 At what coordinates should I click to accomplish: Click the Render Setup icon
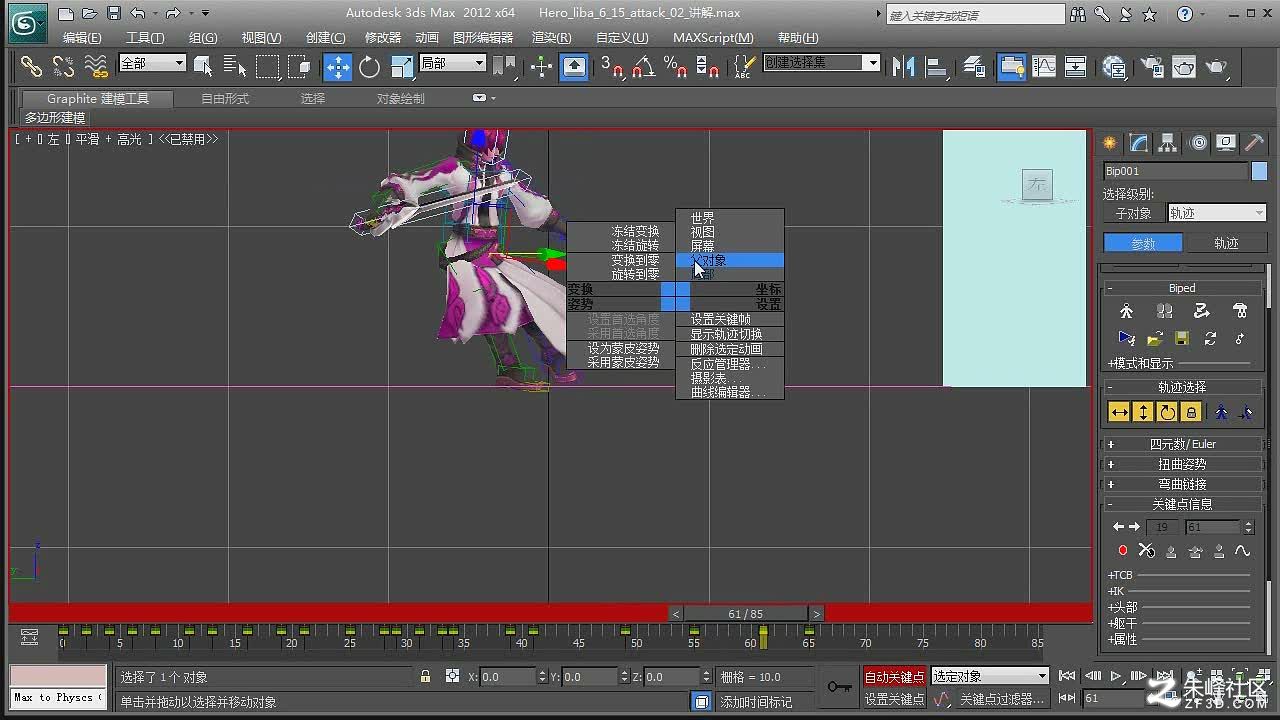click(x=1152, y=66)
